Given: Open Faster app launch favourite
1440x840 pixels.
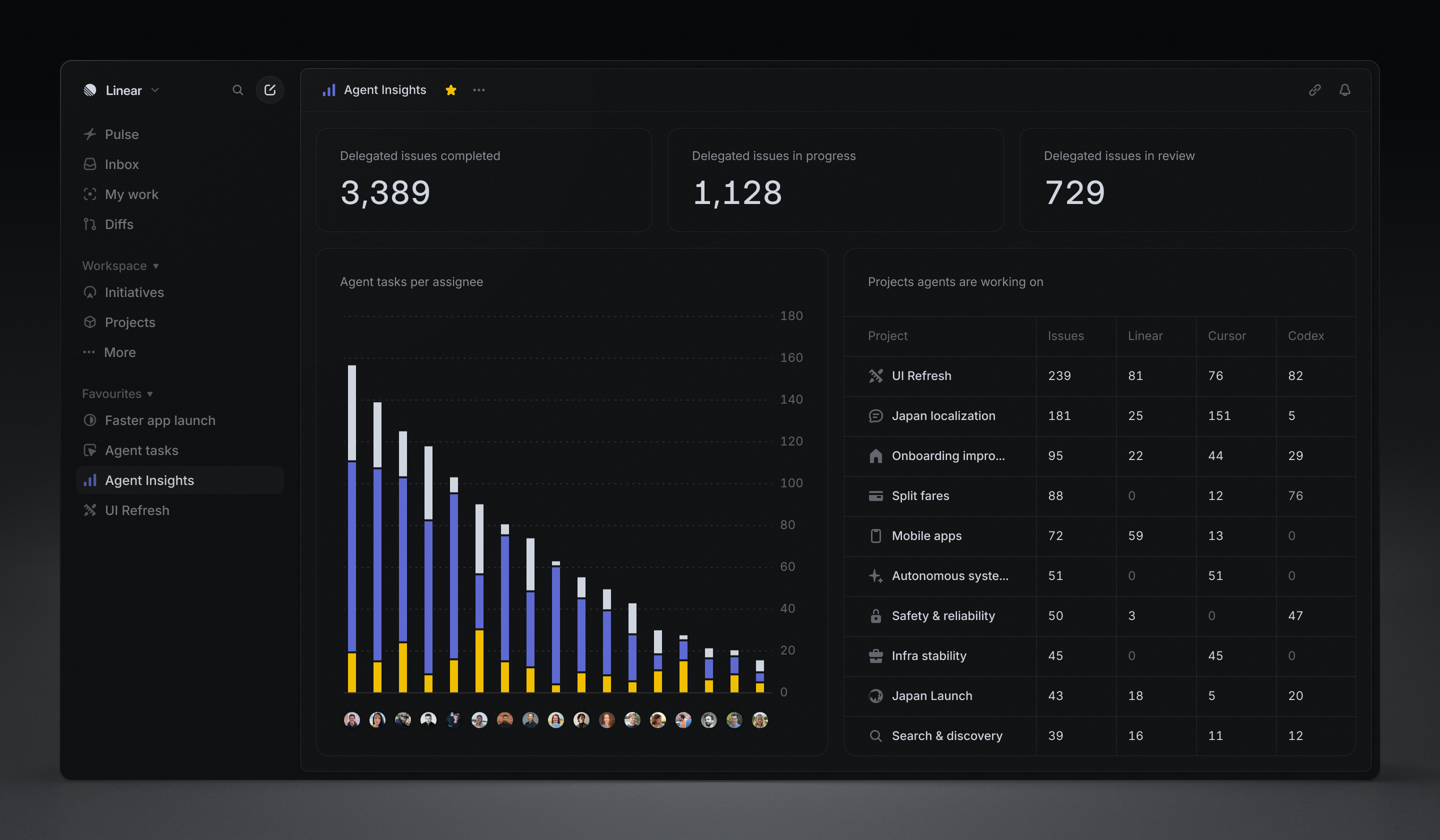Looking at the screenshot, I should 179,420.
